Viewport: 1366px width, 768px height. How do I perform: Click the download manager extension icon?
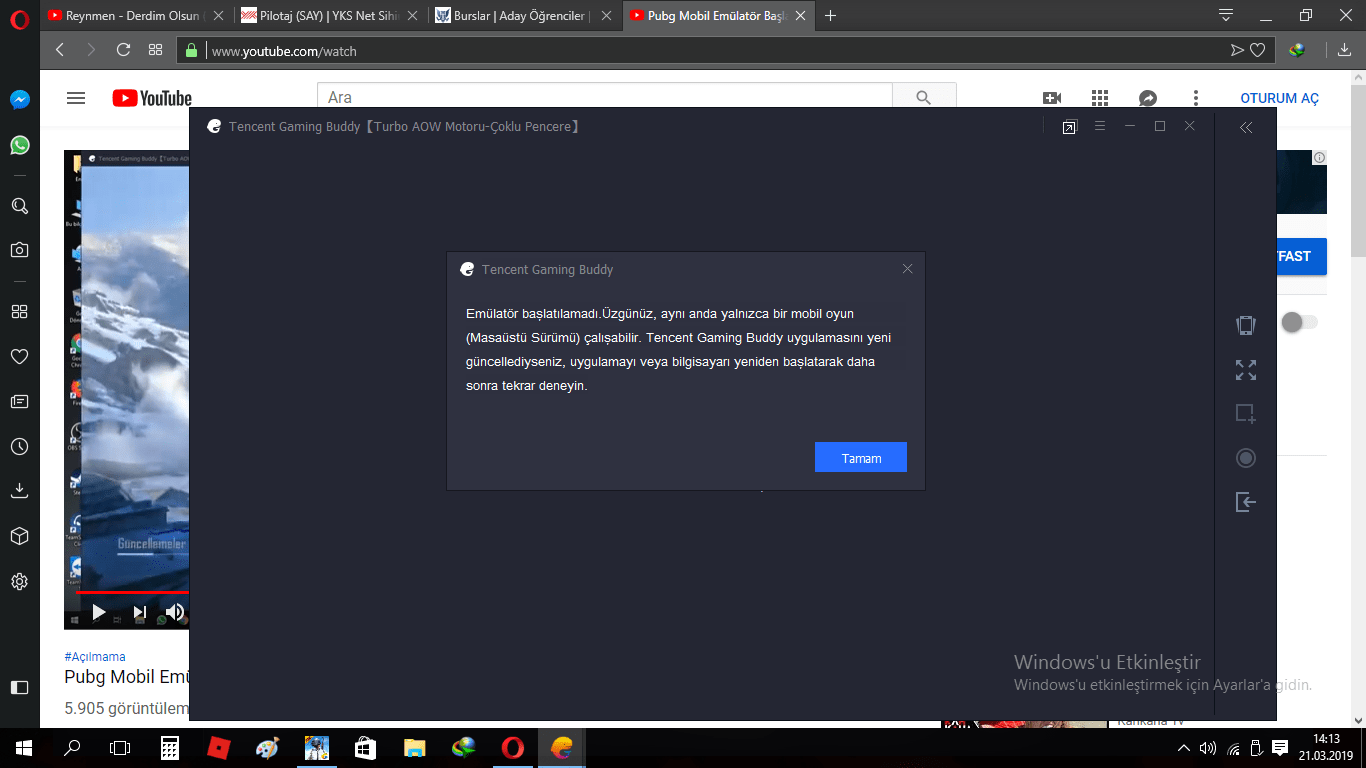click(1297, 50)
